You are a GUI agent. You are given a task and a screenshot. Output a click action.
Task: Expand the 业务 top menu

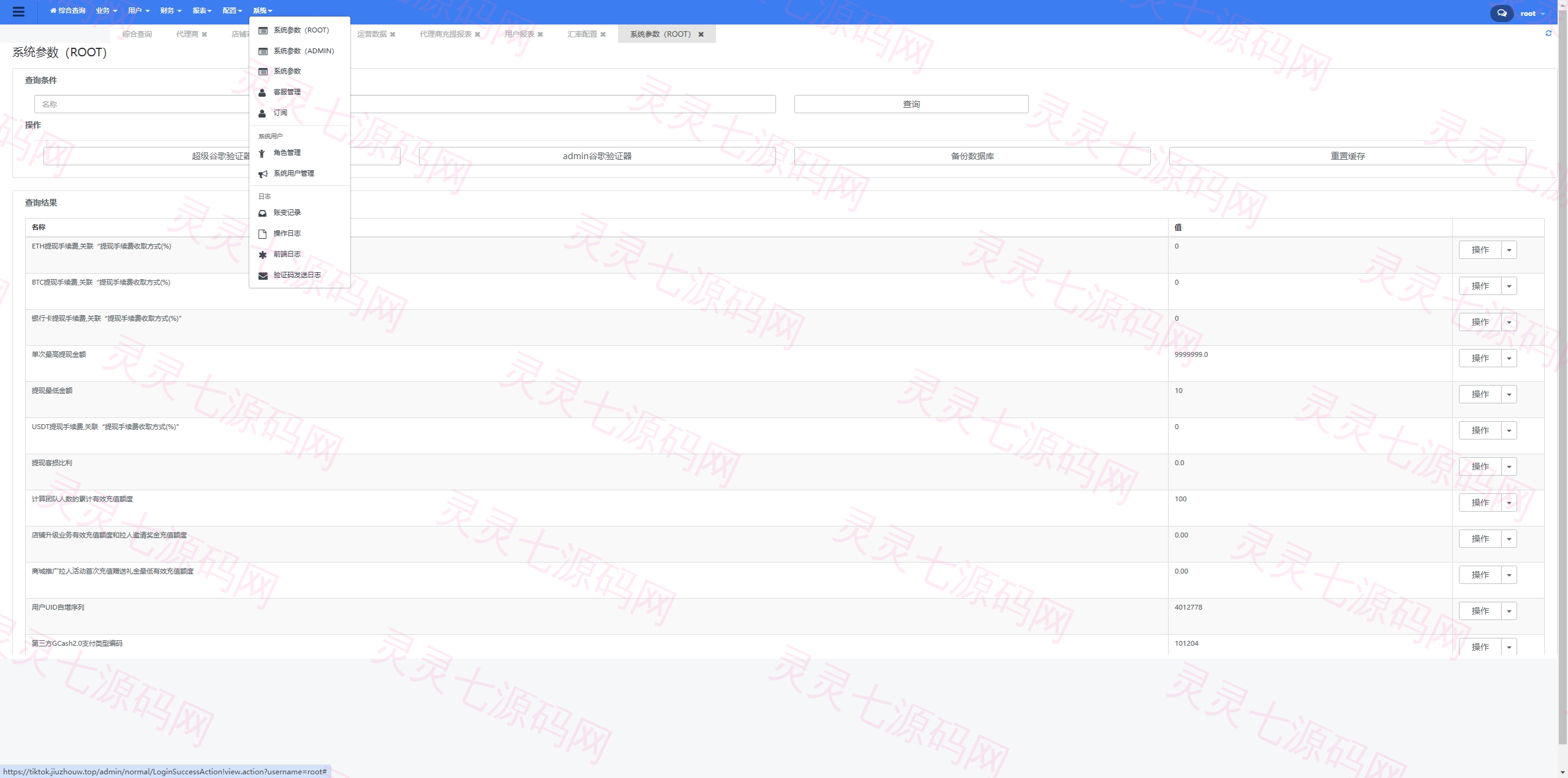(x=107, y=10)
